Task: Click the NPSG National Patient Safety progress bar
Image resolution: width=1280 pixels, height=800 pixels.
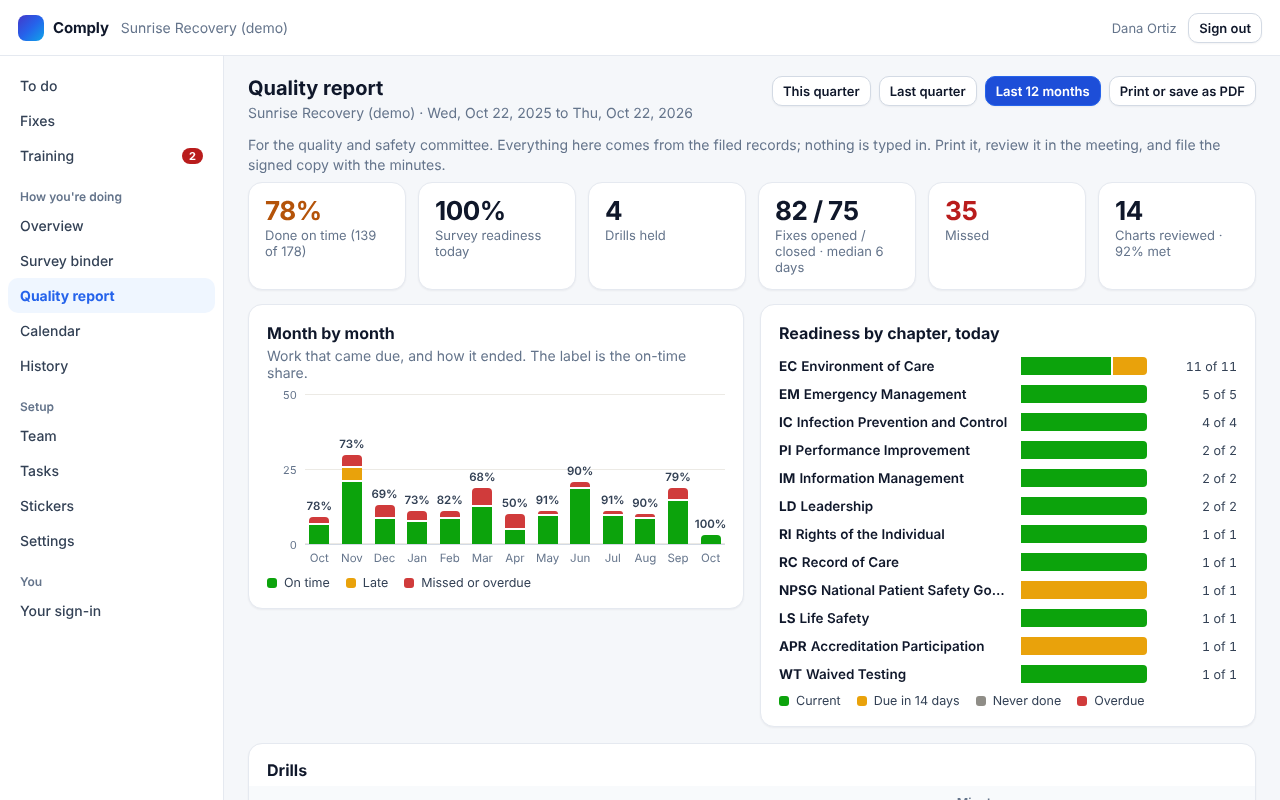Action: [x=1084, y=590]
